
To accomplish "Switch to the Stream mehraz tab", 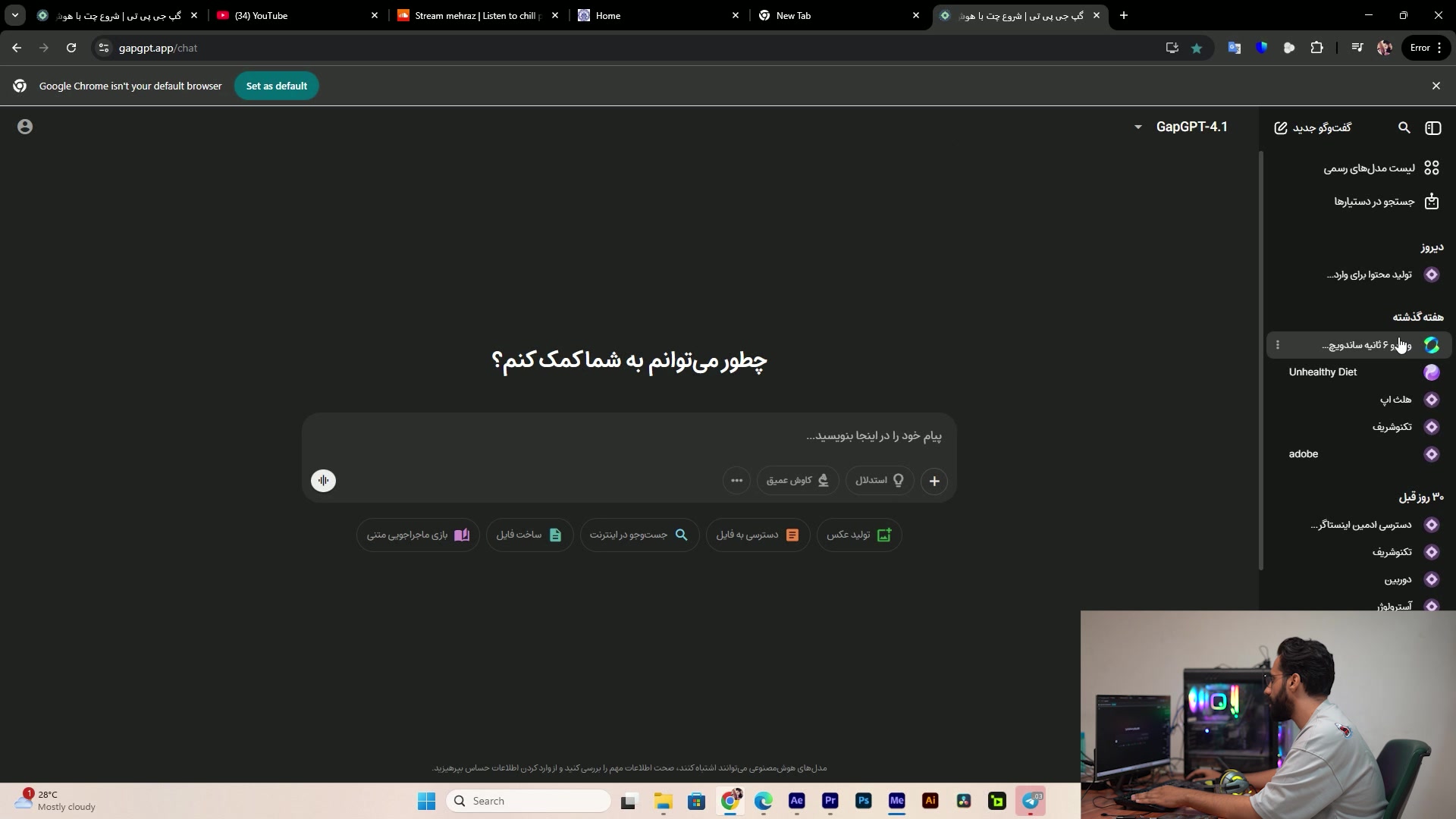I will click(x=476, y=15).
